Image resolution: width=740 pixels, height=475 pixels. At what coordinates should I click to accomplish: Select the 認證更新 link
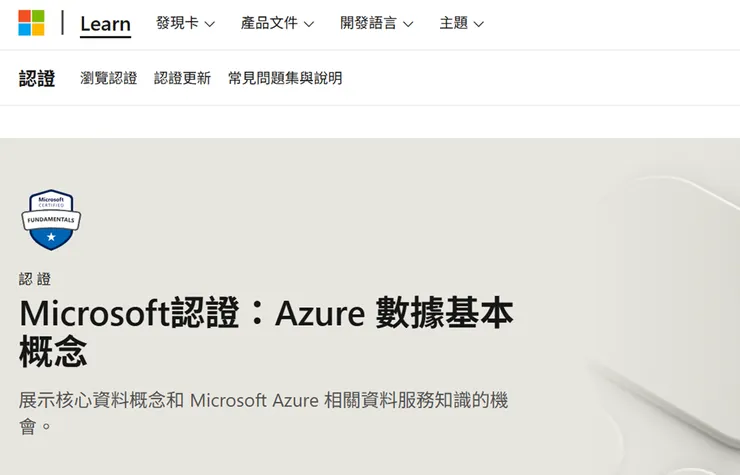point(182,78)
